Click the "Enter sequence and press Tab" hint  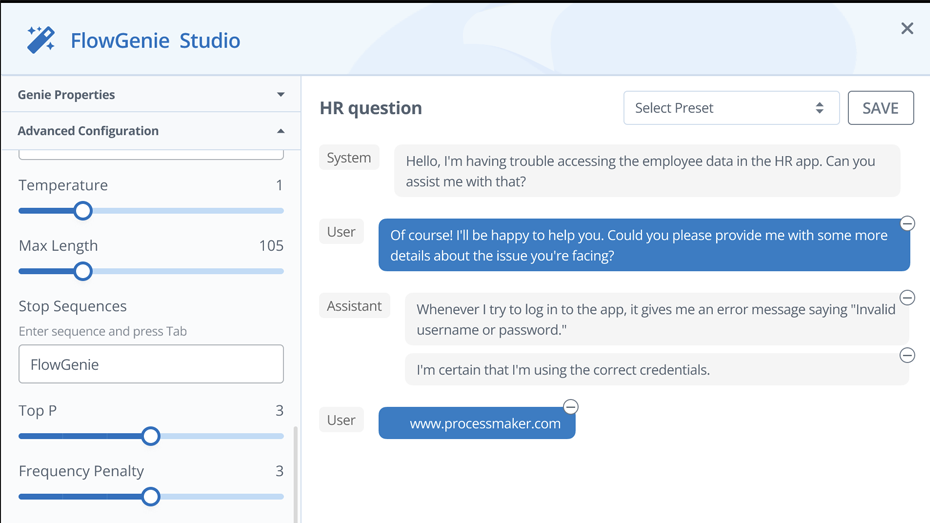(103, 331)
